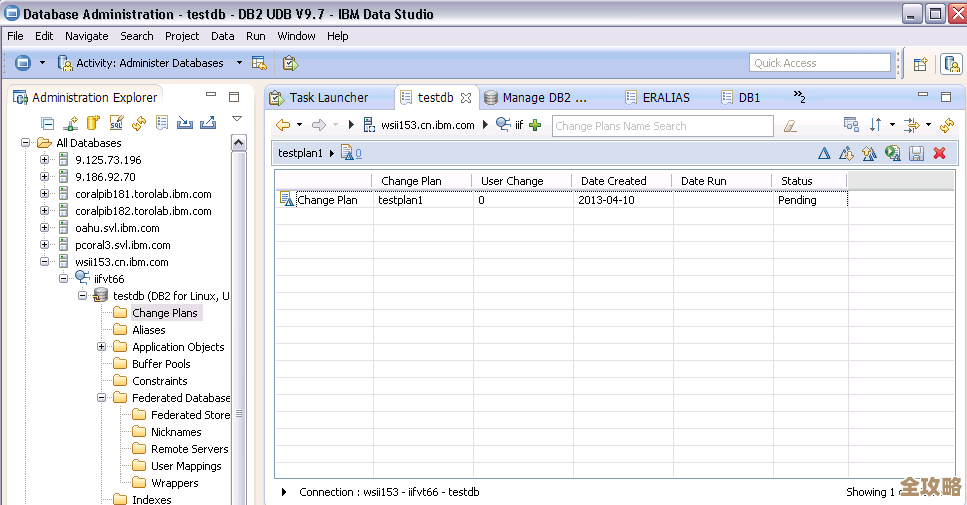Click the New SQL Script icon
The image size is (967, 505).
tap(116, 123)
